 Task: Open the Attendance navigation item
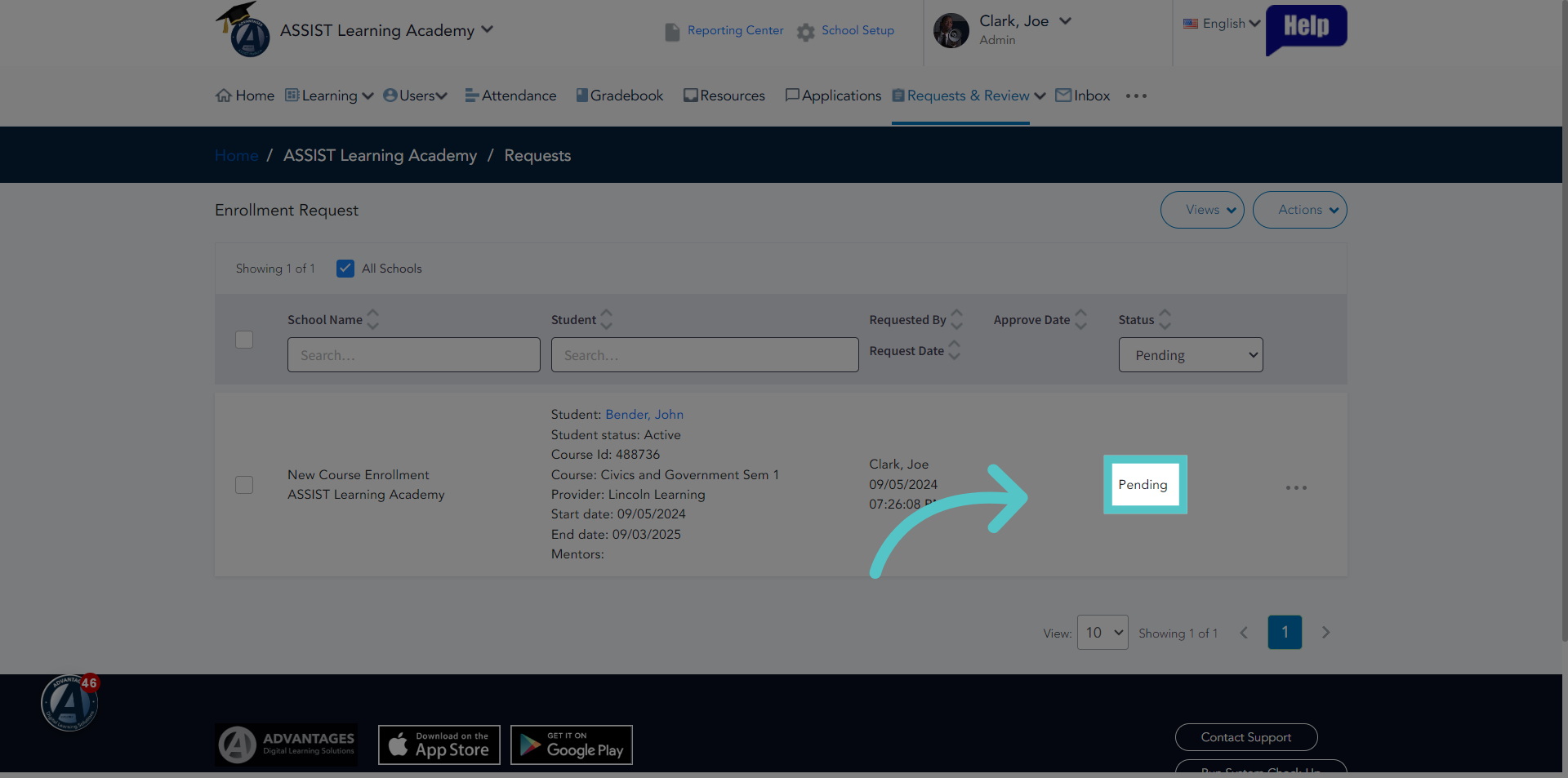coord(511,96)
